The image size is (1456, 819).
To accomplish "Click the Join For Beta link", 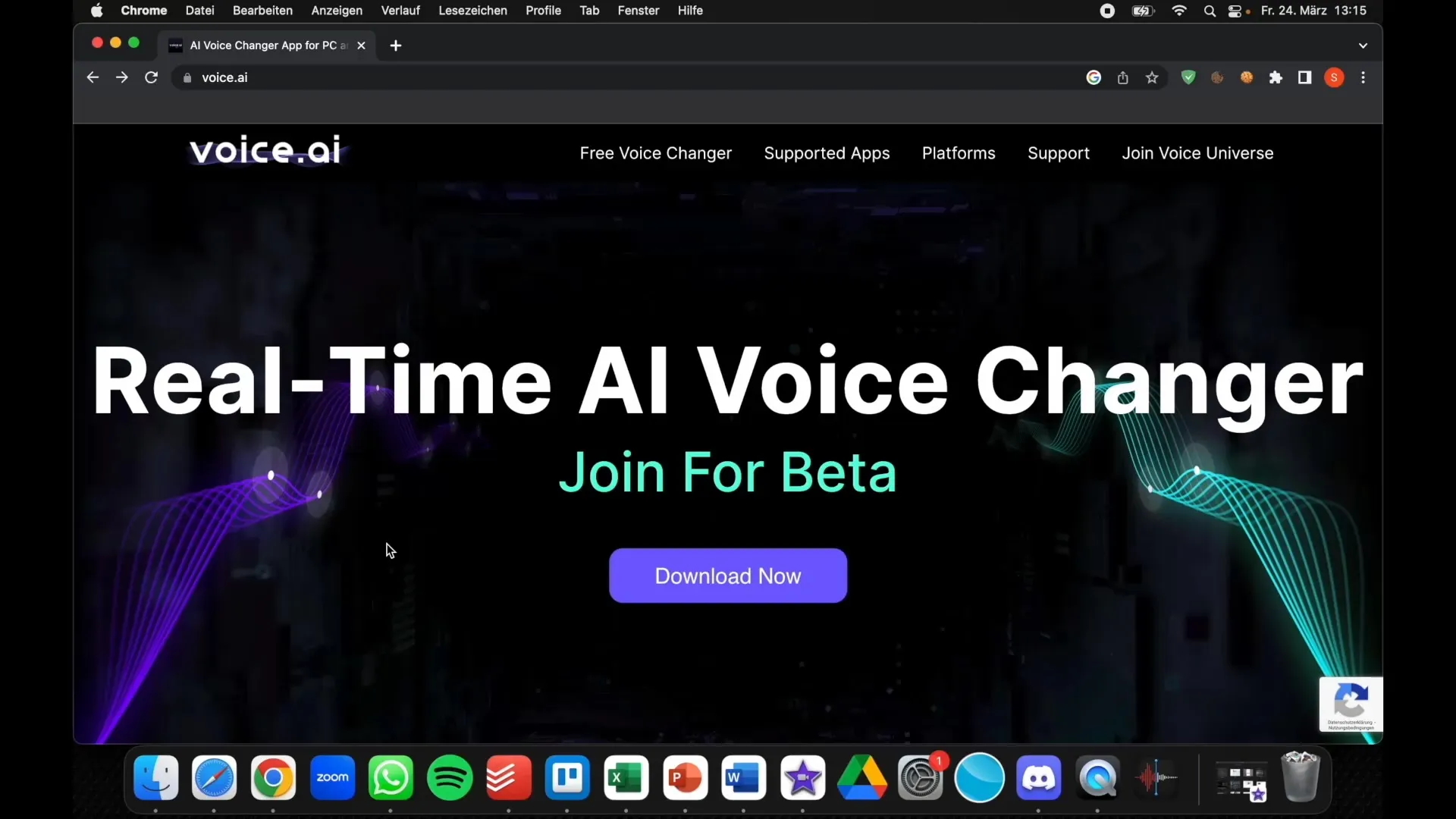I will tap(728, 472).
